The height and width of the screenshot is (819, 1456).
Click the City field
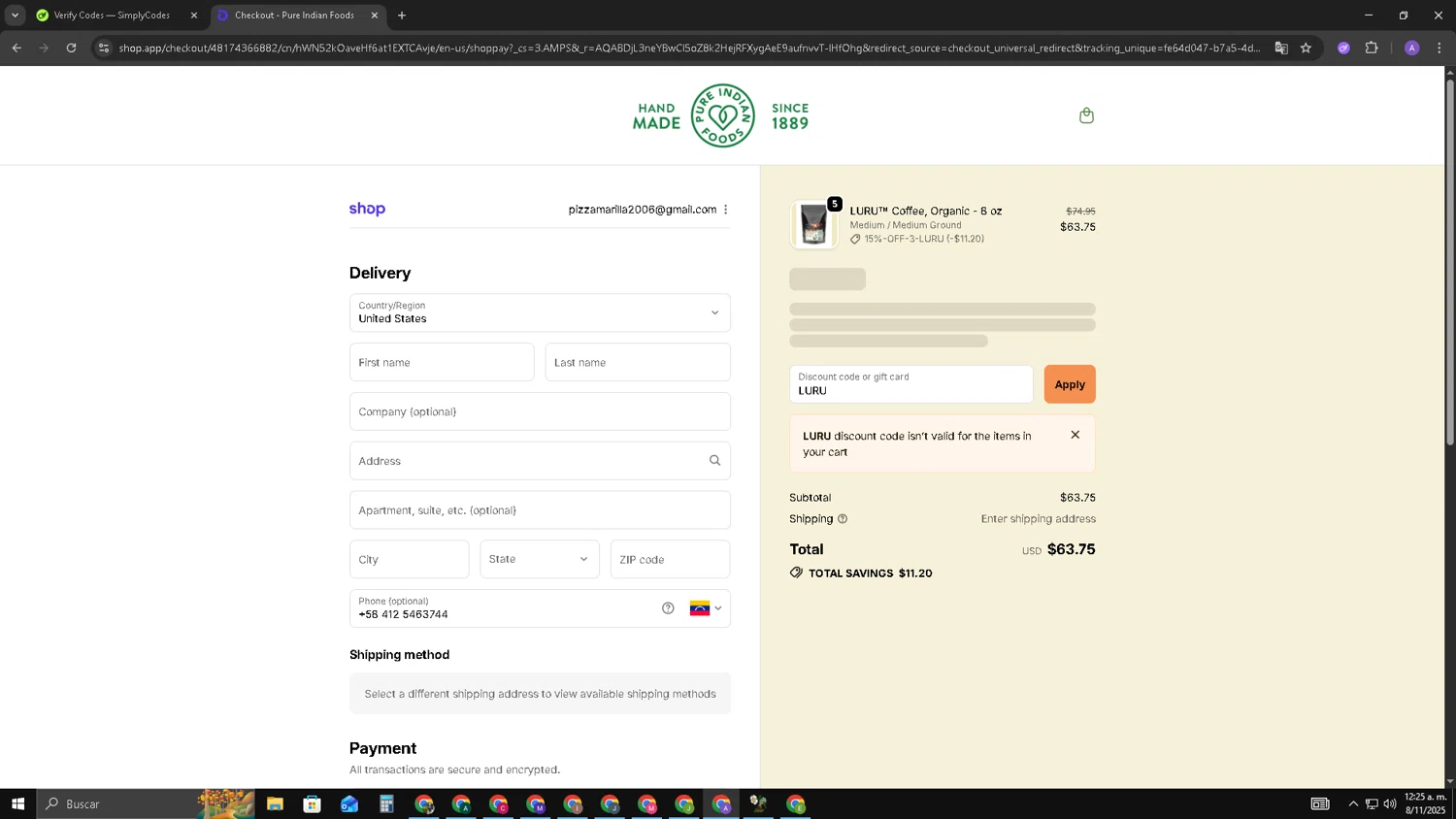[x=409, y=559]
